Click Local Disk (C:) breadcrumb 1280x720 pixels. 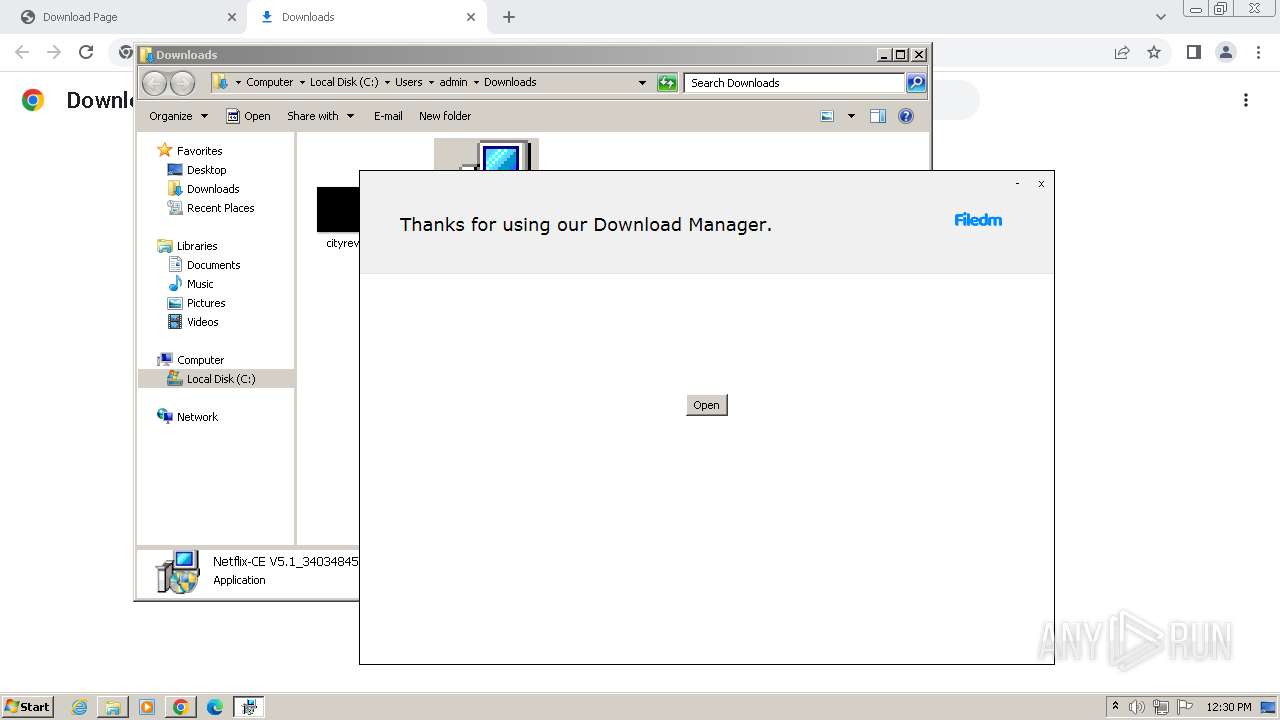pos(344,82)
